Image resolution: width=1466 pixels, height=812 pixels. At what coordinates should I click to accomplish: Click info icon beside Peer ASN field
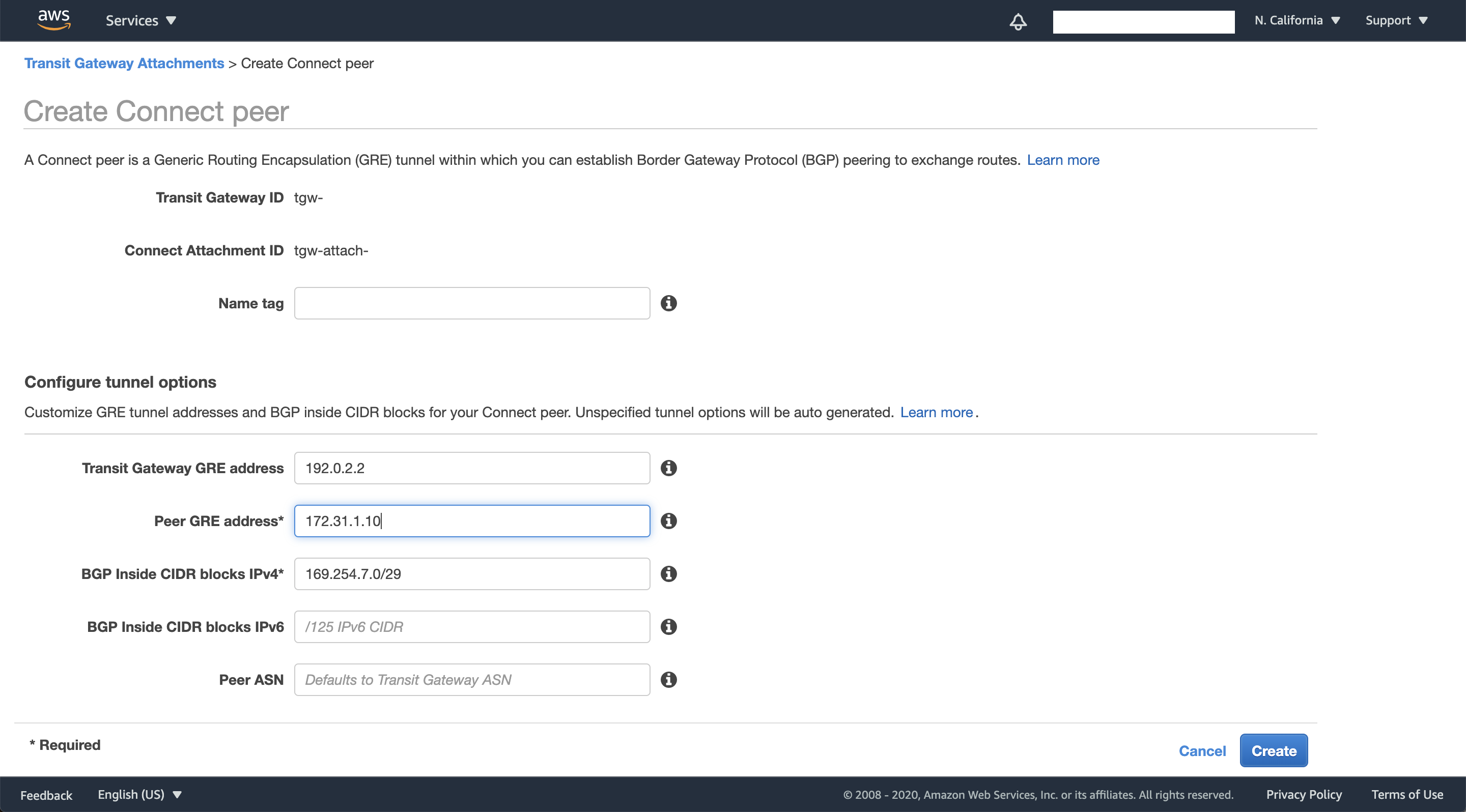pos(669,680)
